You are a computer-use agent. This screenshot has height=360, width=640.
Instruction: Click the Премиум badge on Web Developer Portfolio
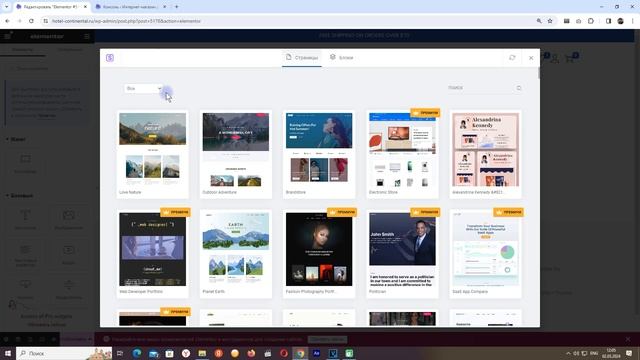pyautogui.click(x=175, y=212)
